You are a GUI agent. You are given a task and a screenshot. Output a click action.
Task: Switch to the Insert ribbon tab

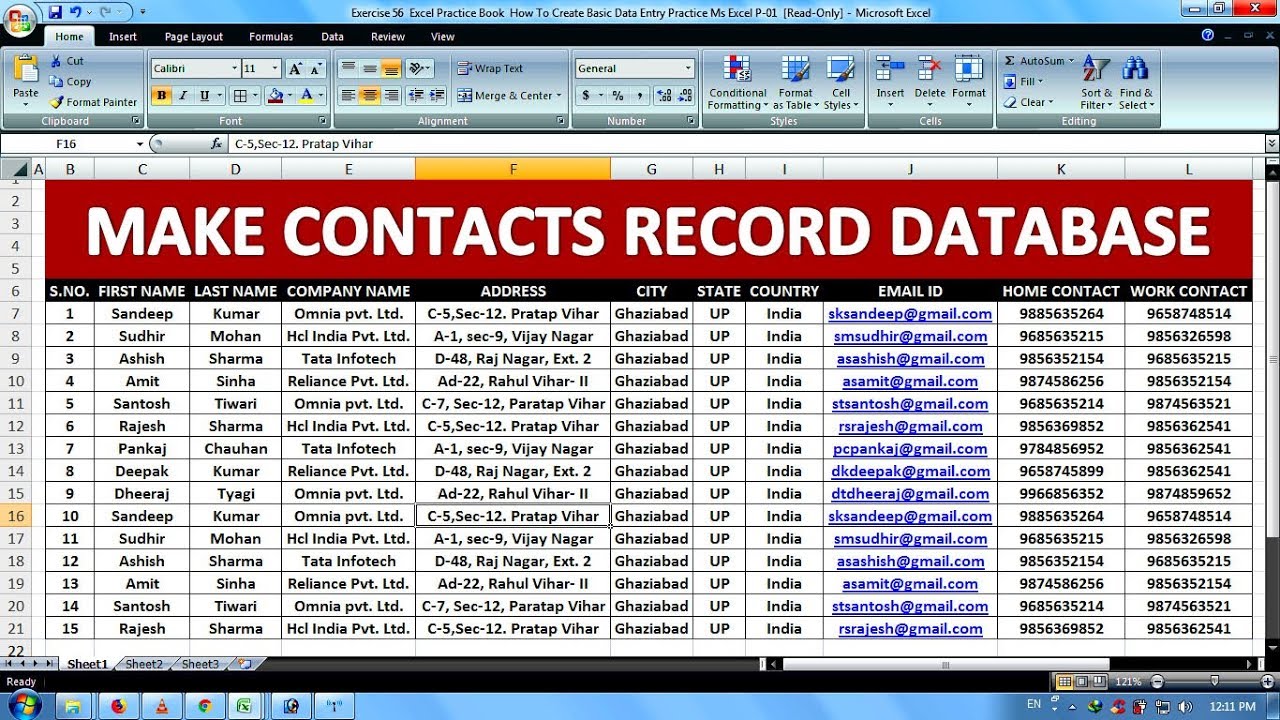click(x=123, y=36)
